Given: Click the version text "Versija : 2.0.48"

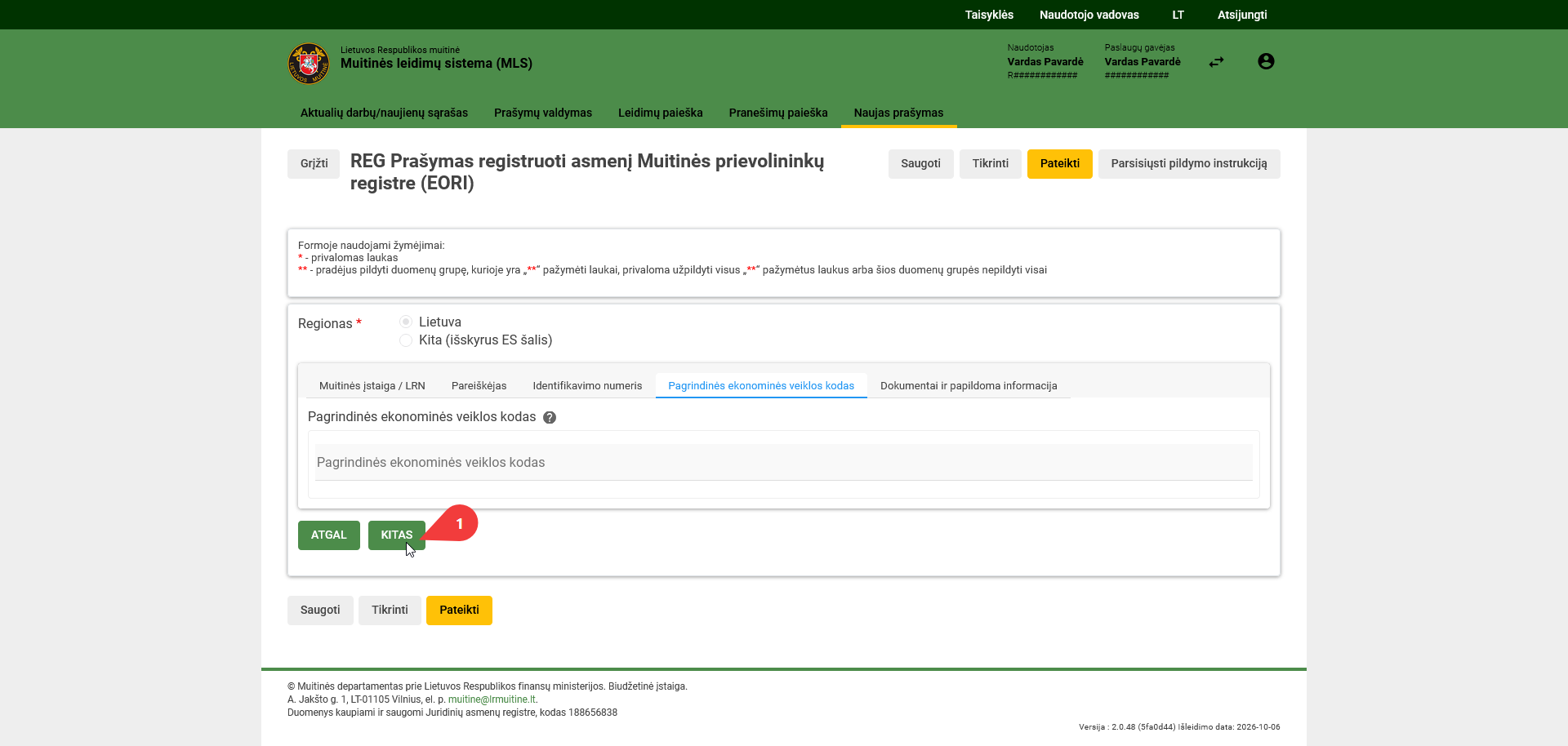Looking at the screenshot, I should [1107, 727].
